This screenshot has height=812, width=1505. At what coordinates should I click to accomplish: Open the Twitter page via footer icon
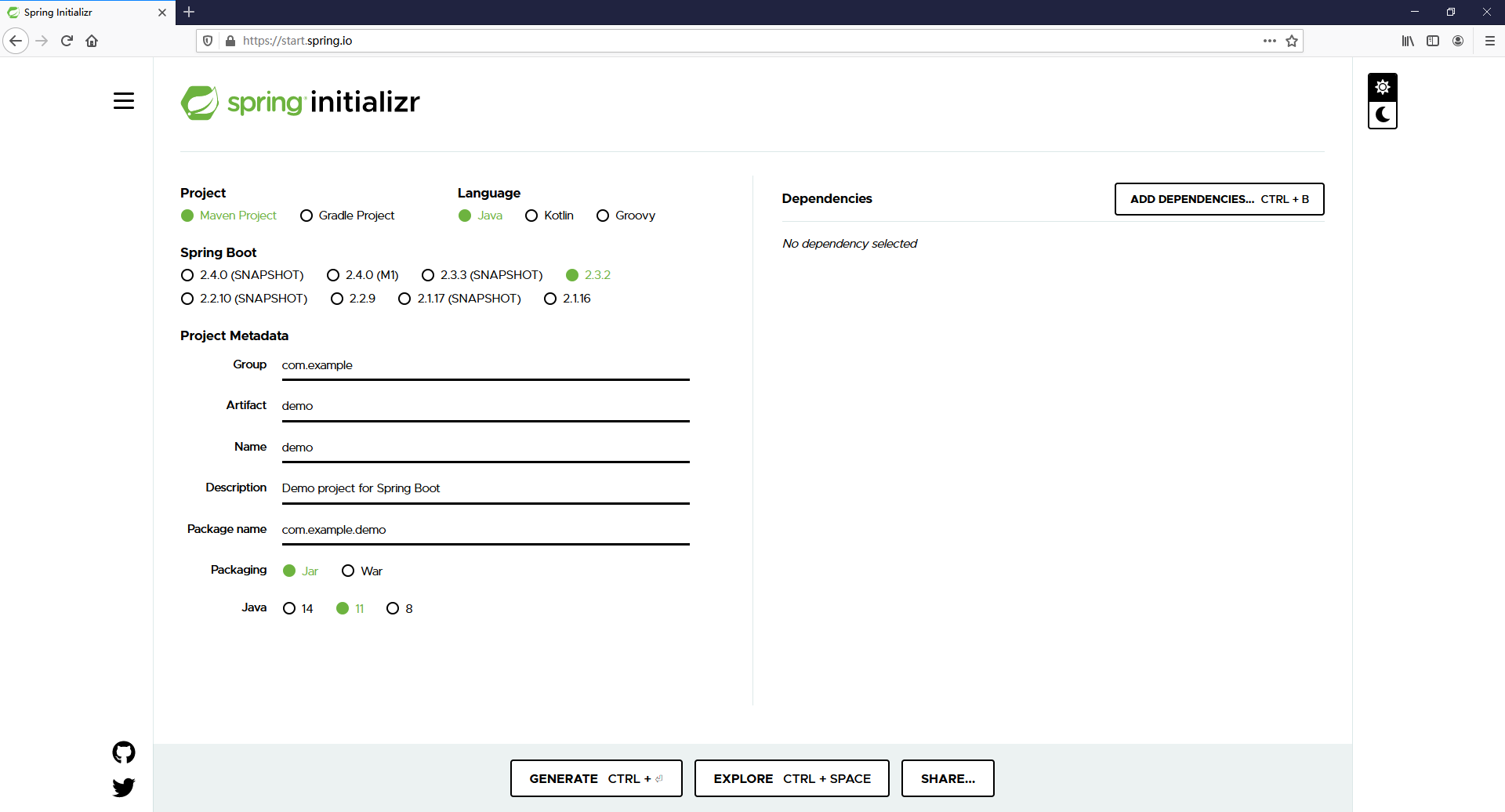click(x=124, y=787)
